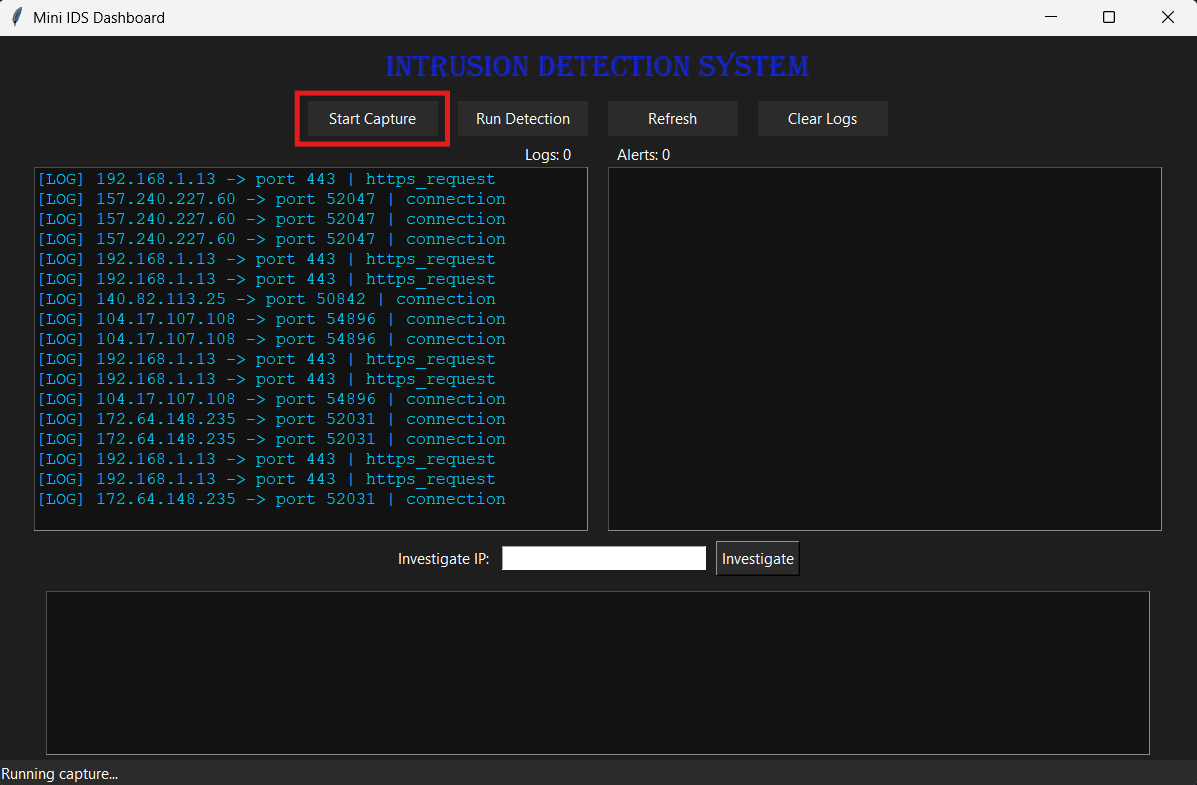Close the Mini IDS Dashboard window
The width and height of the screenshot is (1197, 785).
(x=1168, y=17)
